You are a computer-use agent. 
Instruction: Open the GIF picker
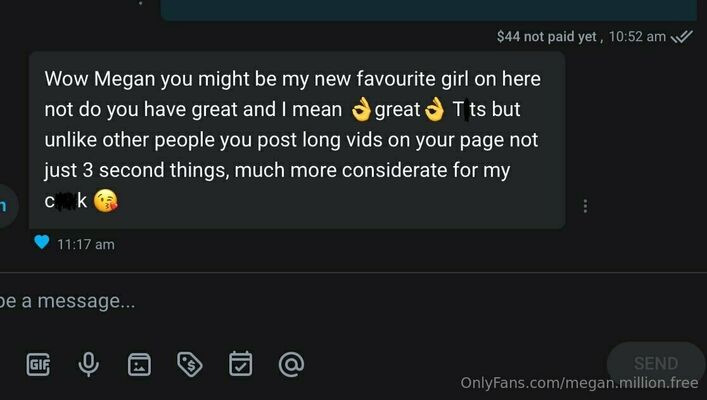tap(38, 364)
